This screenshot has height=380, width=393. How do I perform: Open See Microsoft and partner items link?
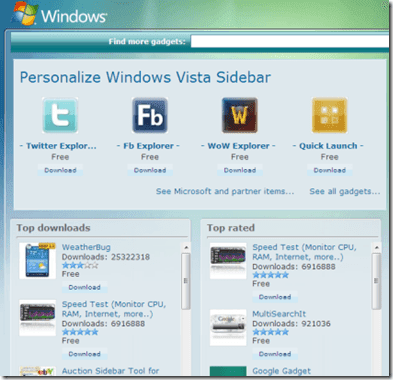coord(225,191)
